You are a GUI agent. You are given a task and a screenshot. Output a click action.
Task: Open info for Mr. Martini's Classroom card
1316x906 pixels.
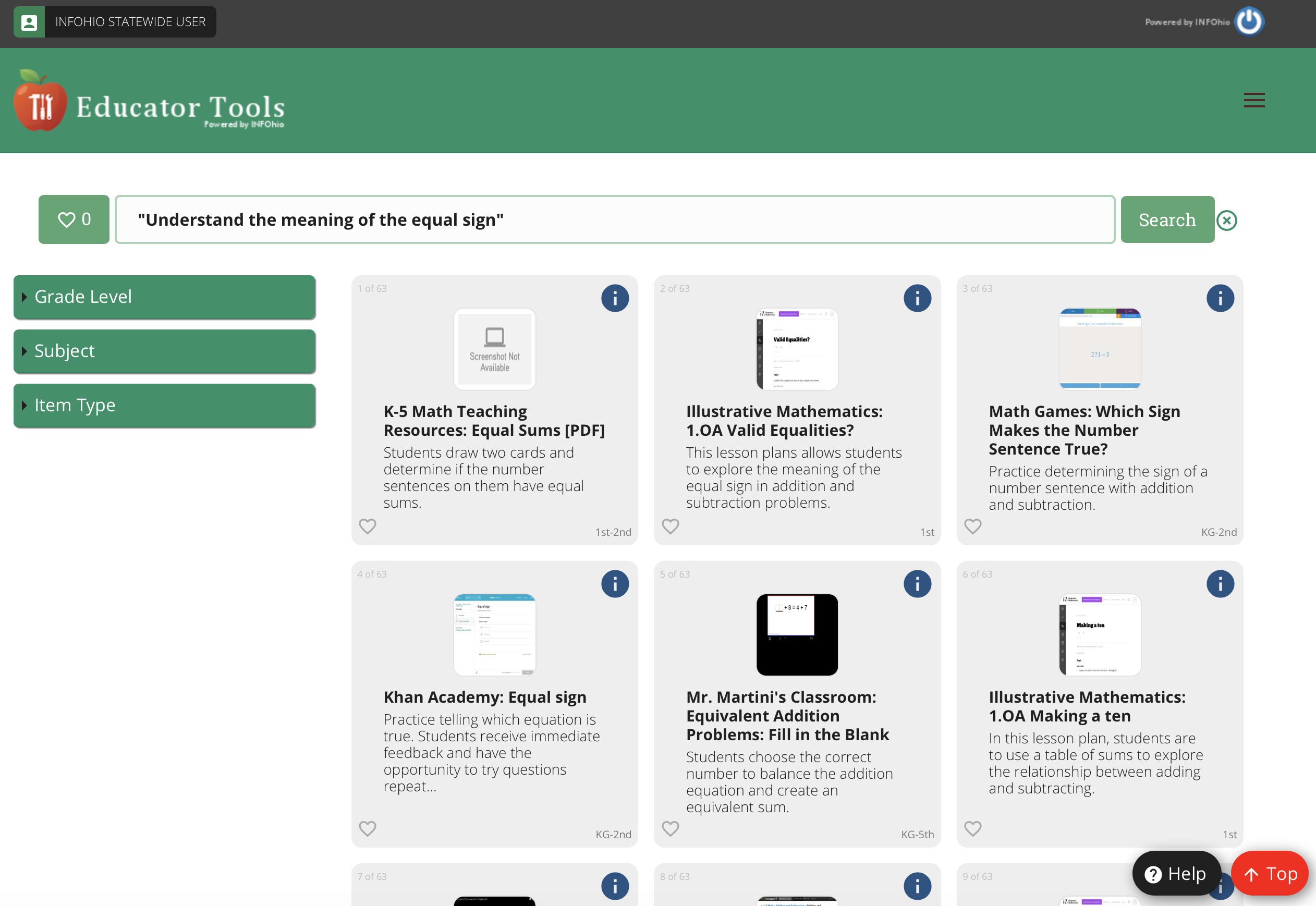918,583
